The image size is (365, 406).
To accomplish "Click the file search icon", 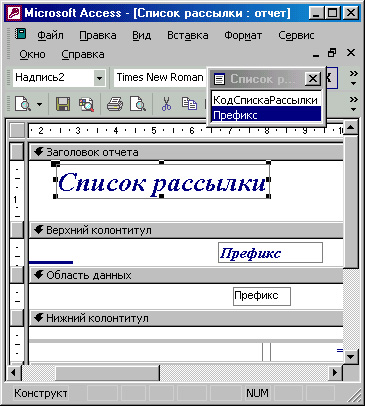I will coord(86,104).
